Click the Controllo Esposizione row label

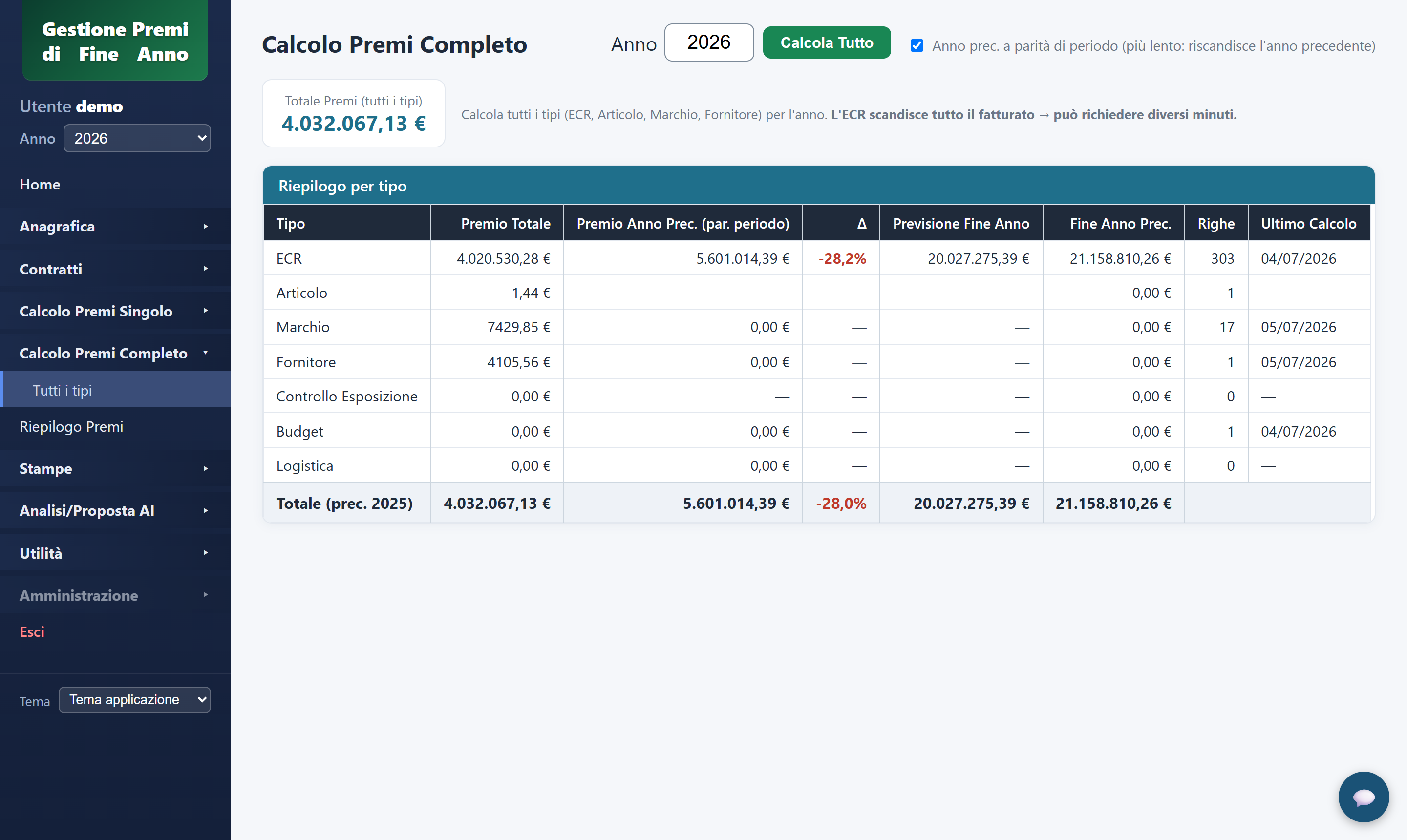[346, 396]
